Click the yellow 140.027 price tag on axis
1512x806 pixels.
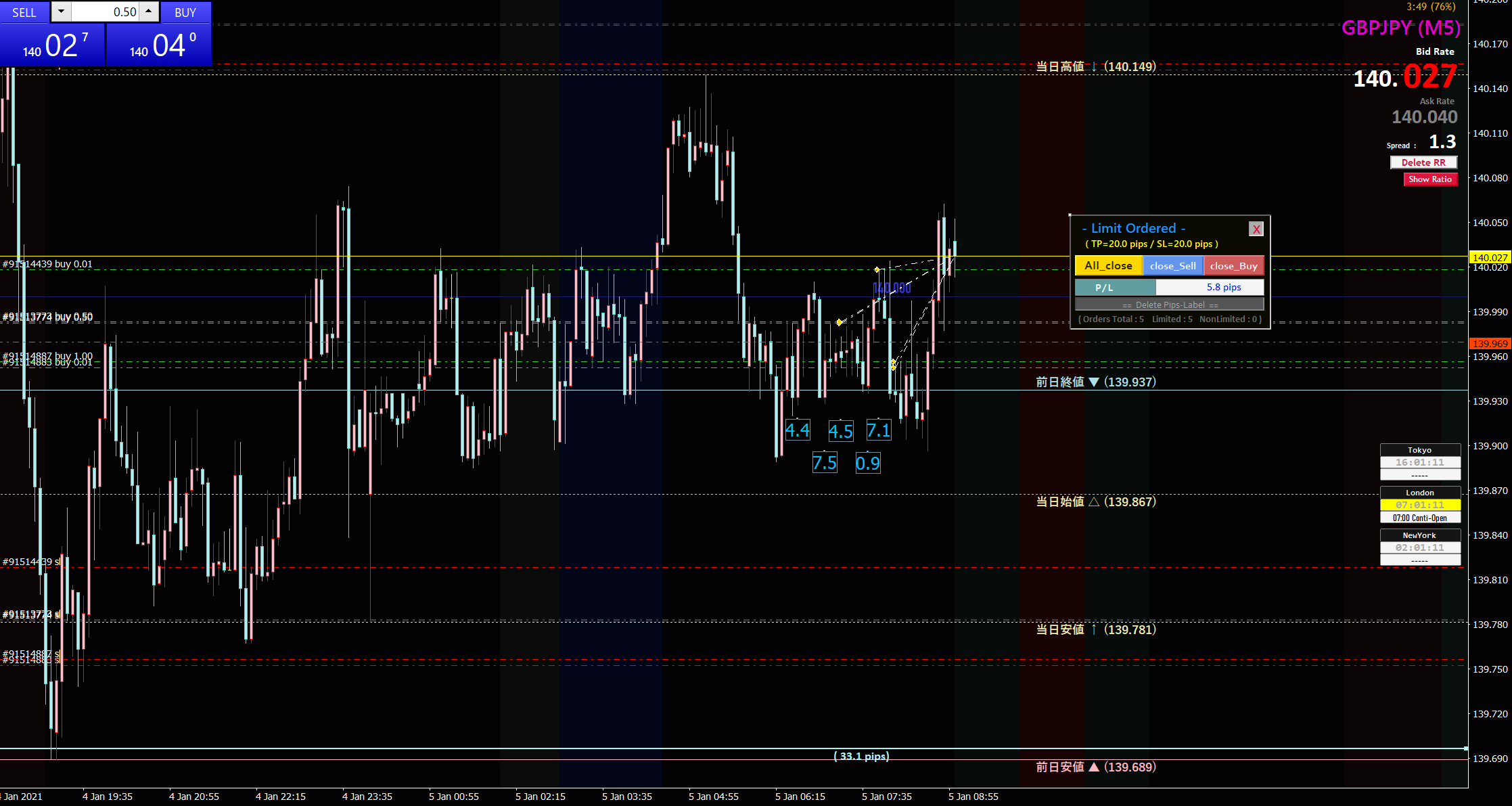[x=1490, y=257]
